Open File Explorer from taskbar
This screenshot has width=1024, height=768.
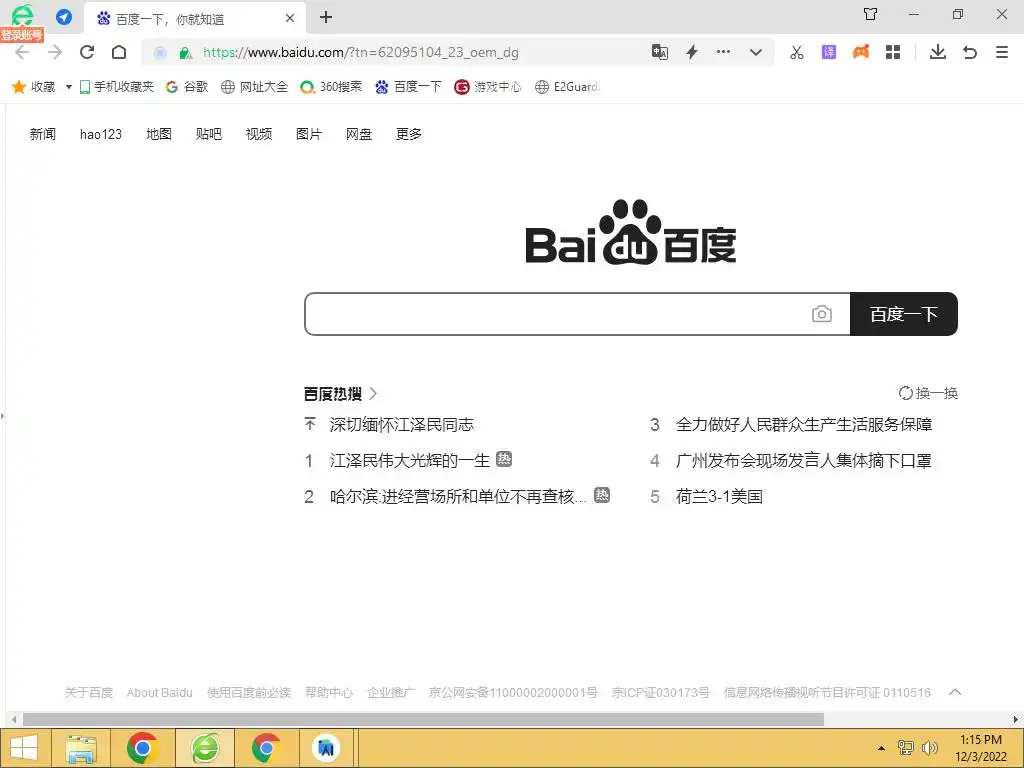pyautogui.click(x=80, y=748)
